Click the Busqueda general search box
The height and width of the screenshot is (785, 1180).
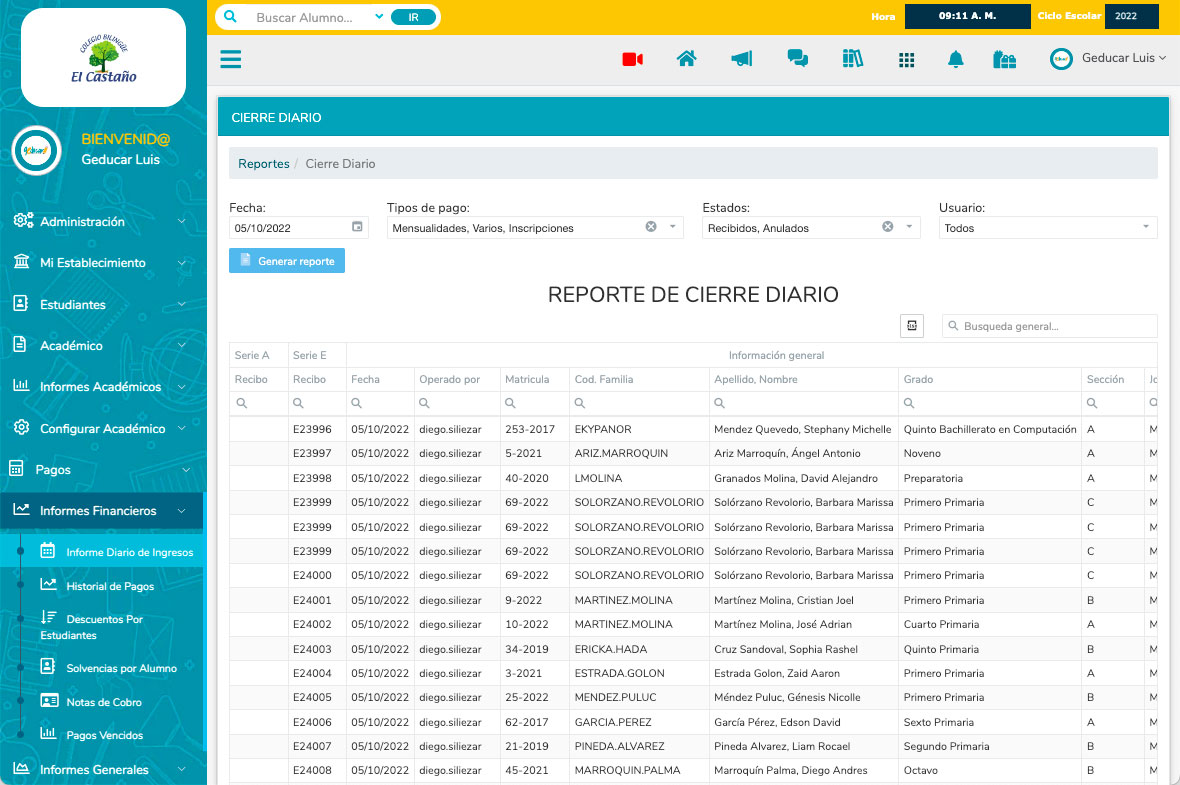(x=1050, y=326)
